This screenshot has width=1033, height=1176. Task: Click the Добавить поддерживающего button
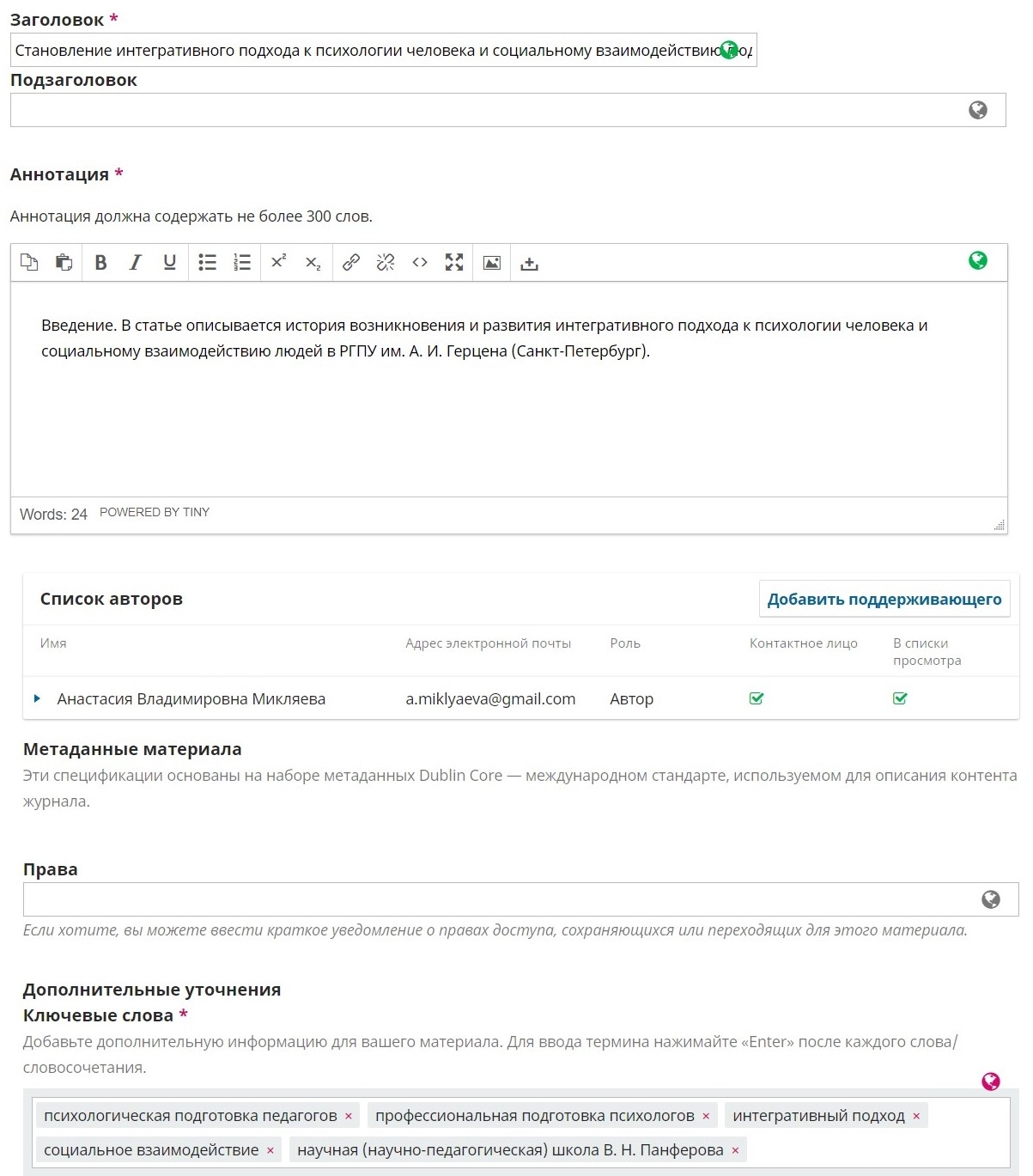(884, 599)
